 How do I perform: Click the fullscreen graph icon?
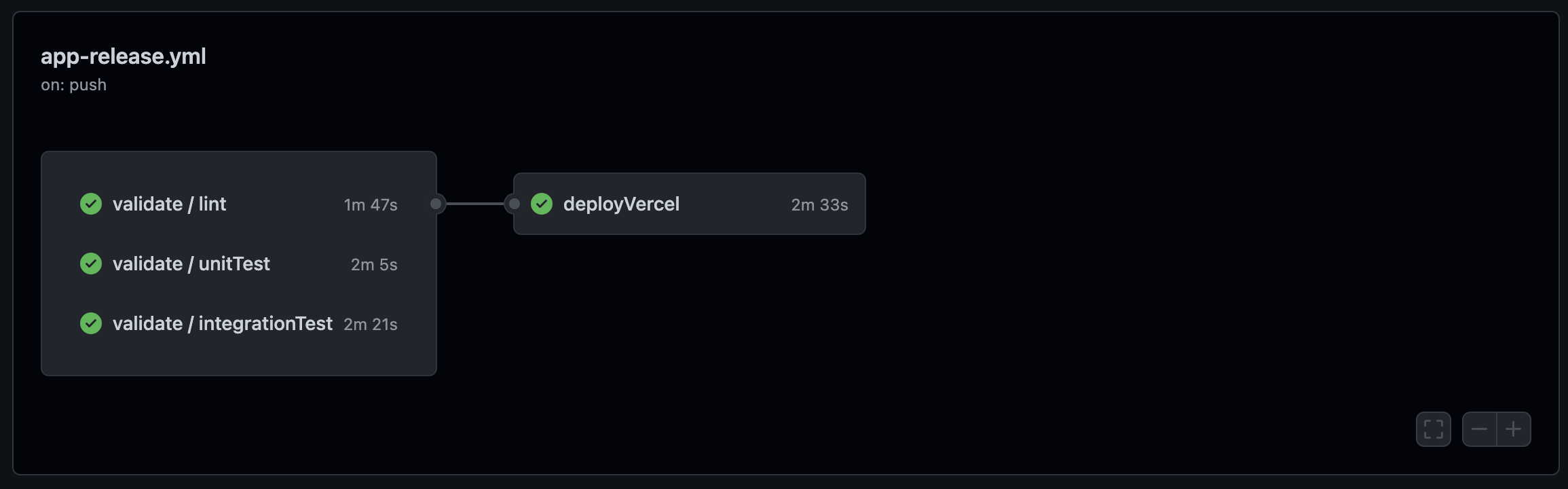click(x=1433, y=429)
